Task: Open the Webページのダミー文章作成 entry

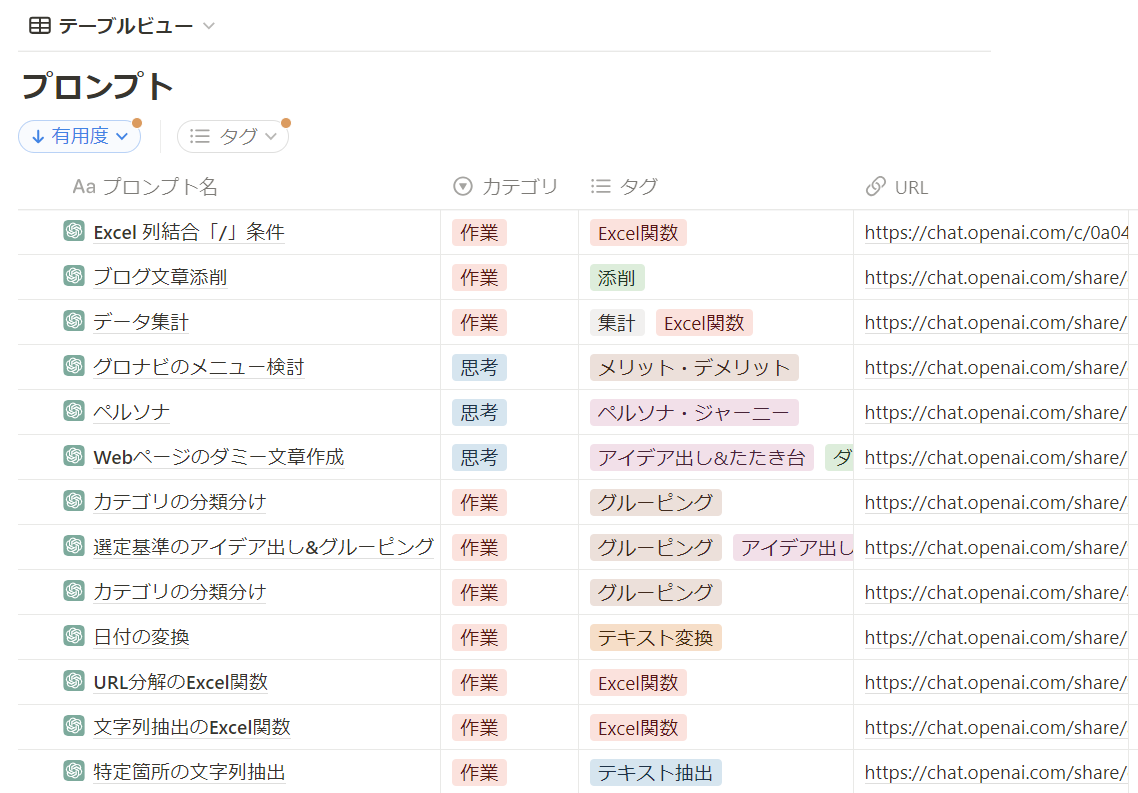Action: click(220, 457)
